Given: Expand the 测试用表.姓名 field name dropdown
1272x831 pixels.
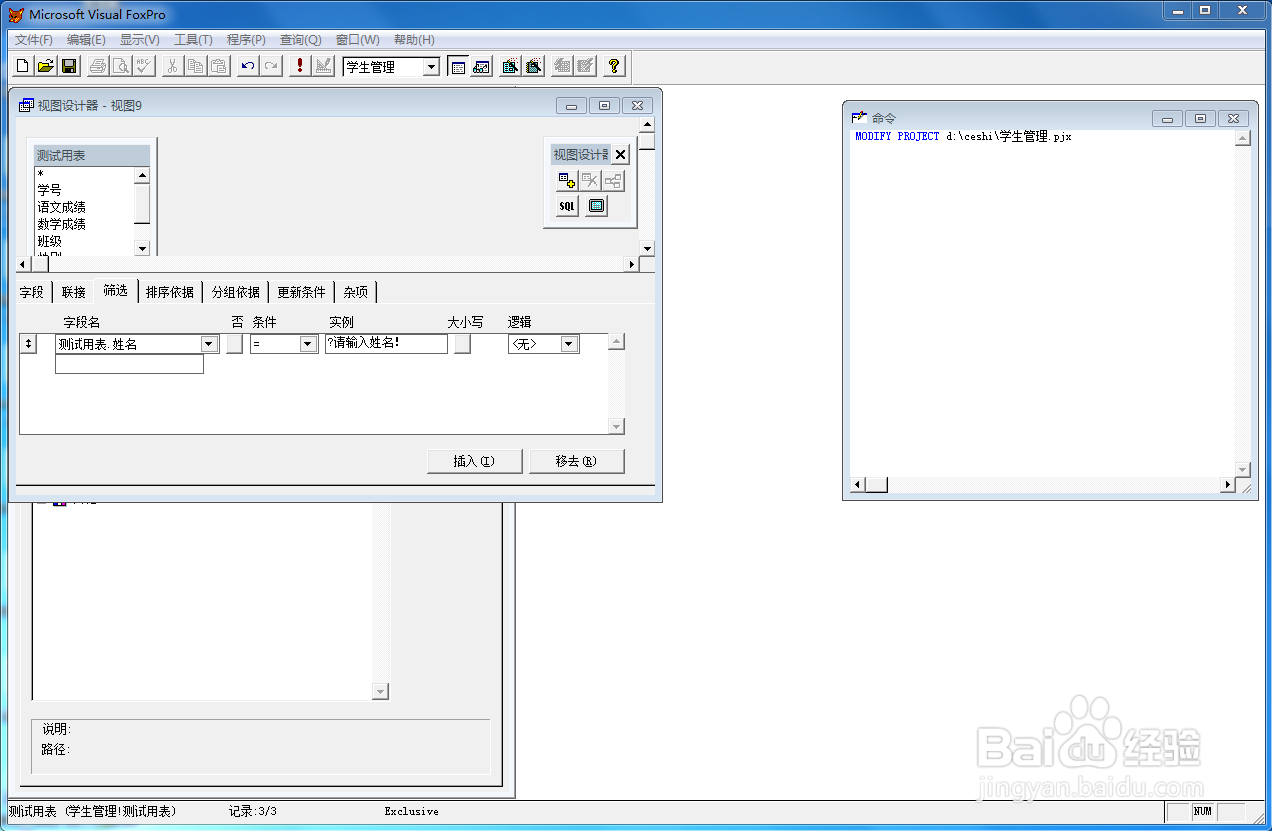Looking at the screenshot, I should 209,344.
